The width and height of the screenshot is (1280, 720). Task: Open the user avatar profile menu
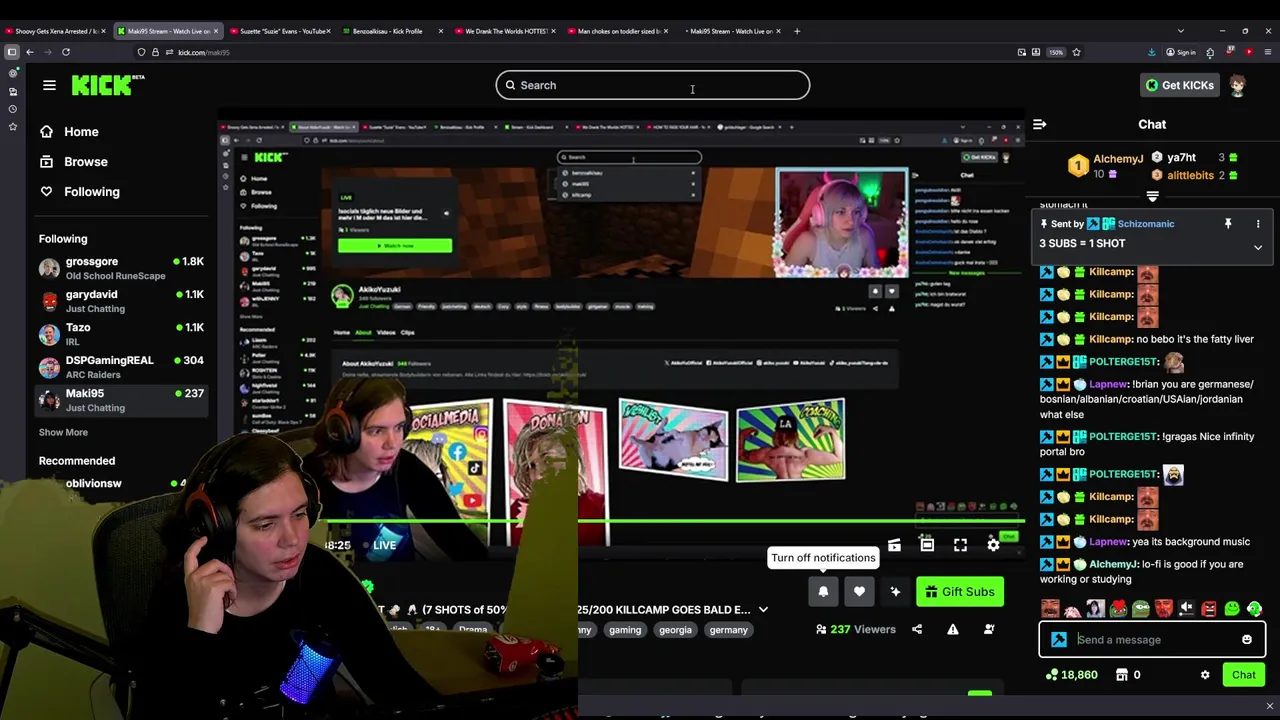coord(1238,85)
